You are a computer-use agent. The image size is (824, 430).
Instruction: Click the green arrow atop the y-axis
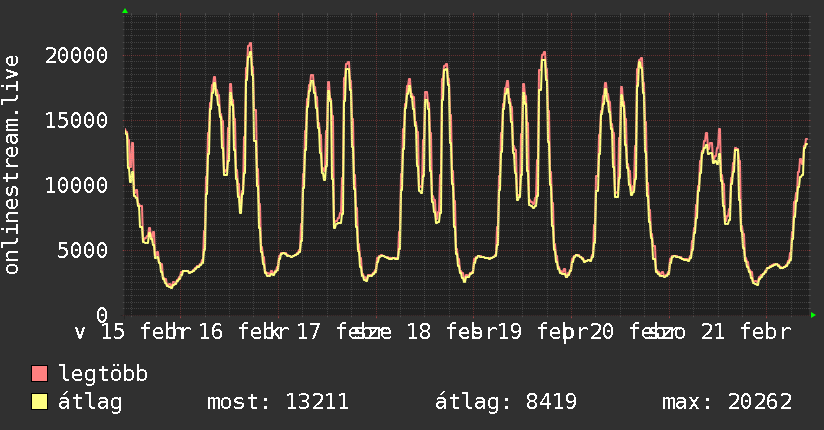[125, 11]
